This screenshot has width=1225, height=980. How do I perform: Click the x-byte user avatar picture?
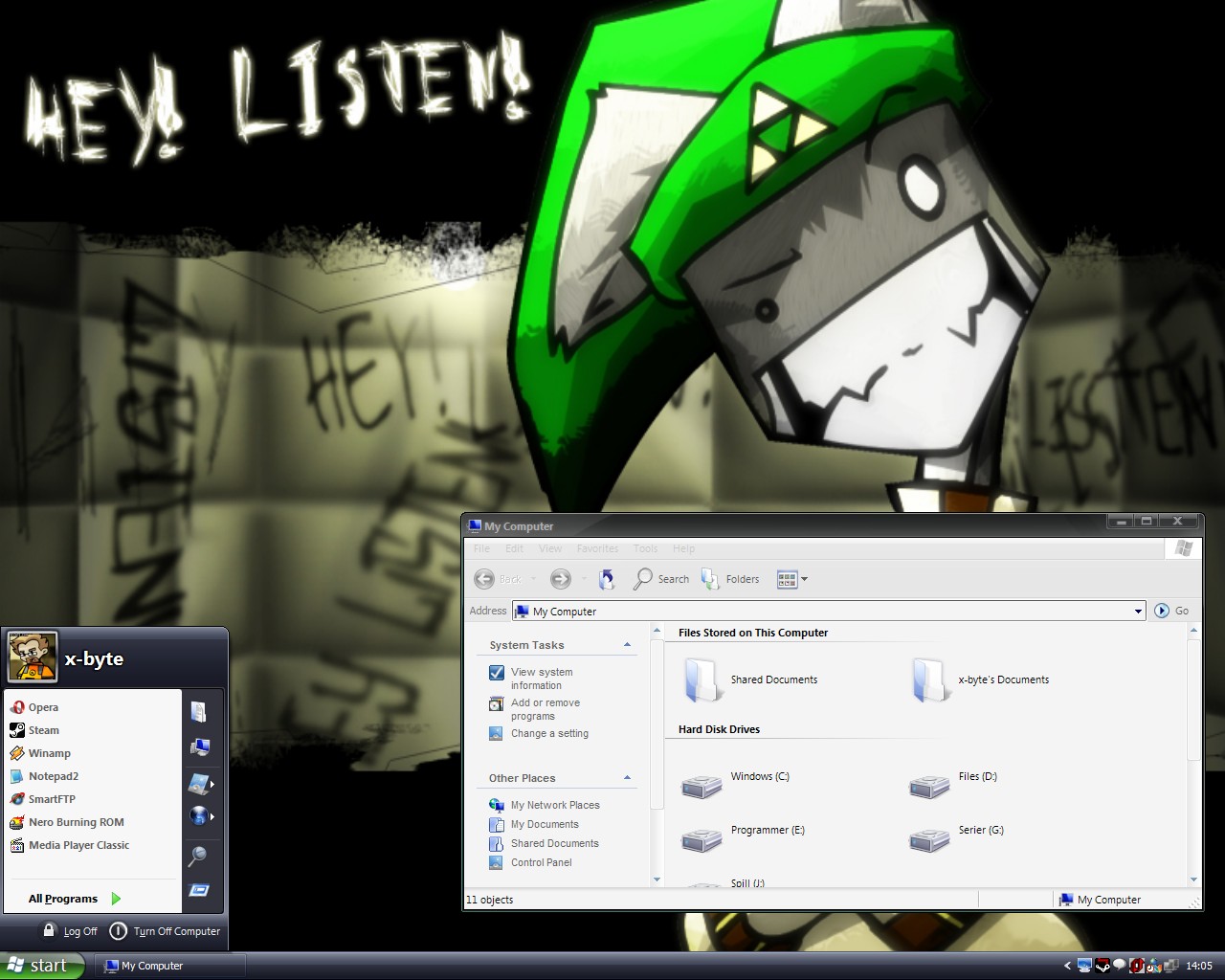[33, 657]
